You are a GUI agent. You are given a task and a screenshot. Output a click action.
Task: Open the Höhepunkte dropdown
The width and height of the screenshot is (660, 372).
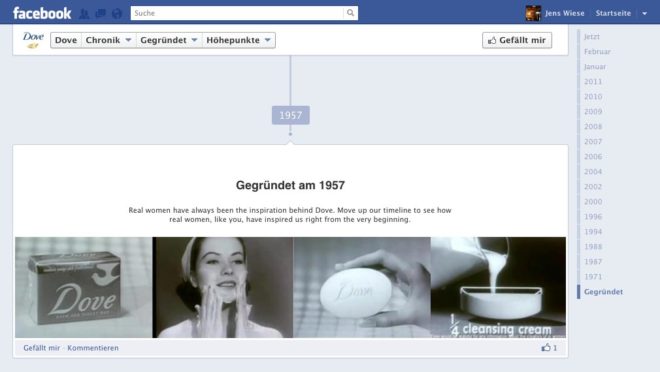click(x=239, y=40)
